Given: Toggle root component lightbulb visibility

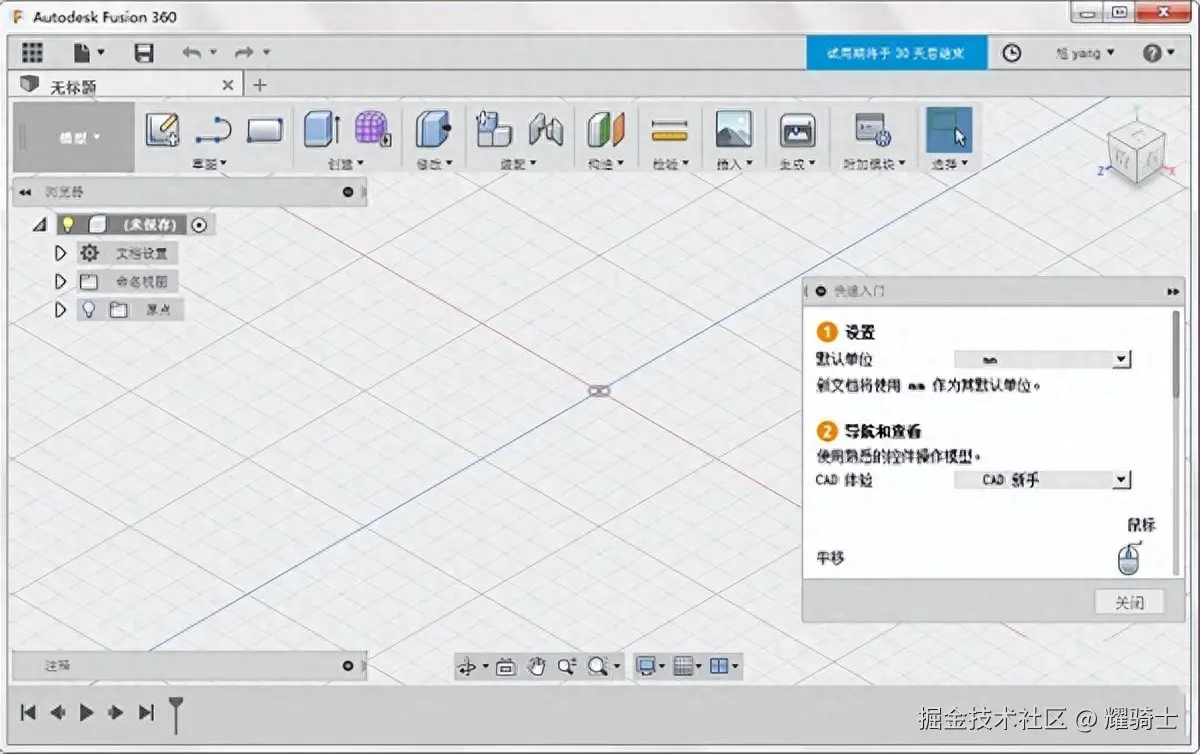Looking at the screenshot, I should pos(68,225).
